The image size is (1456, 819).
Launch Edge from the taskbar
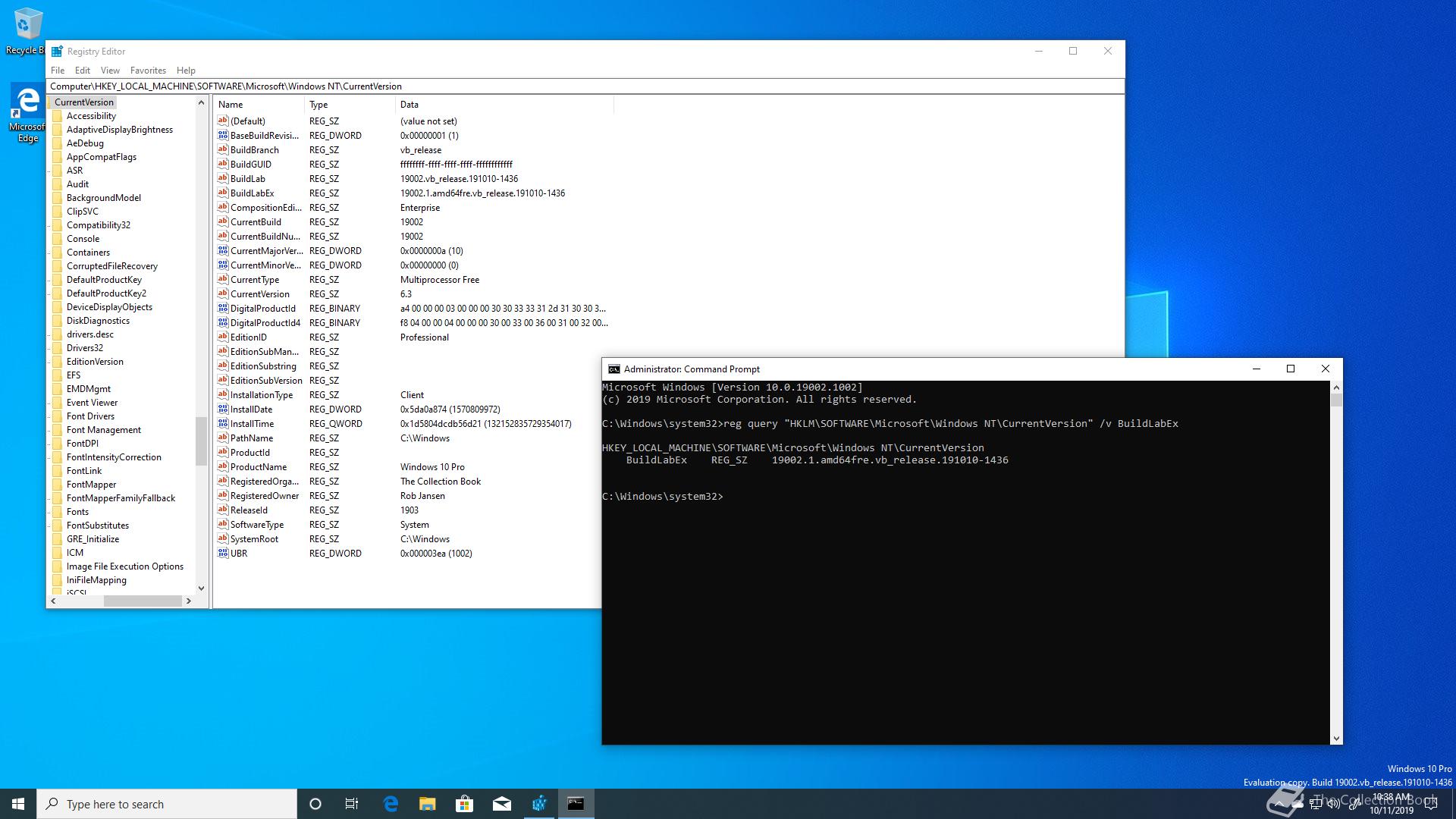click(391, 804)
